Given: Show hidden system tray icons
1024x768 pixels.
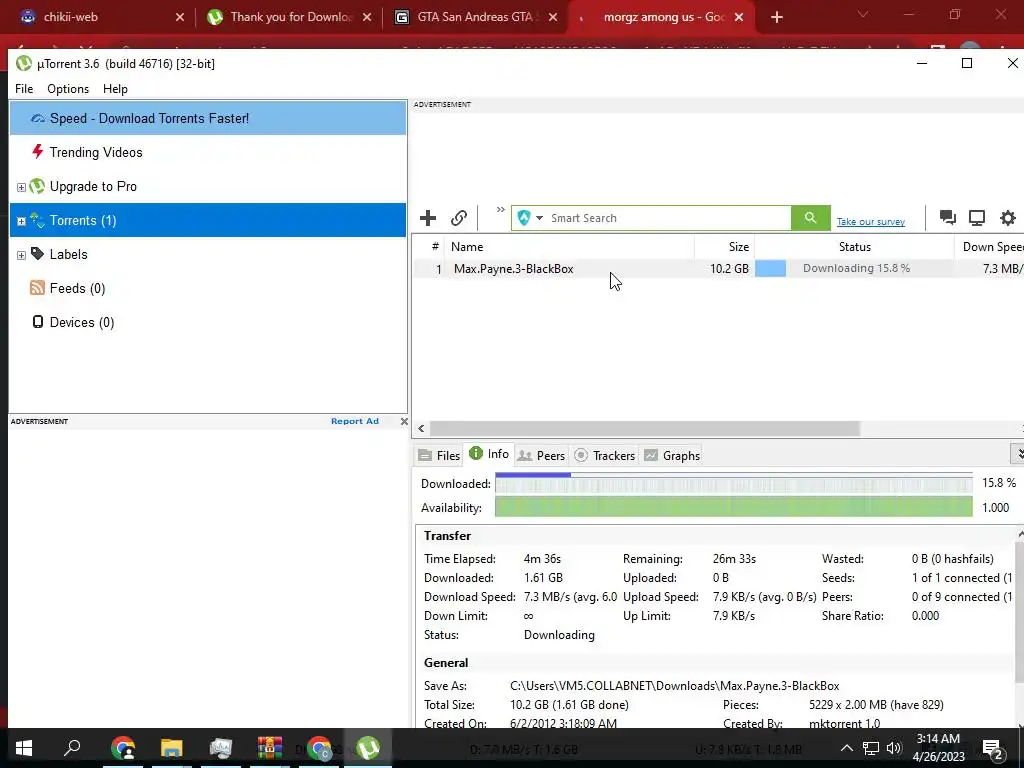Looking at the screenshot, I should 846,748.
